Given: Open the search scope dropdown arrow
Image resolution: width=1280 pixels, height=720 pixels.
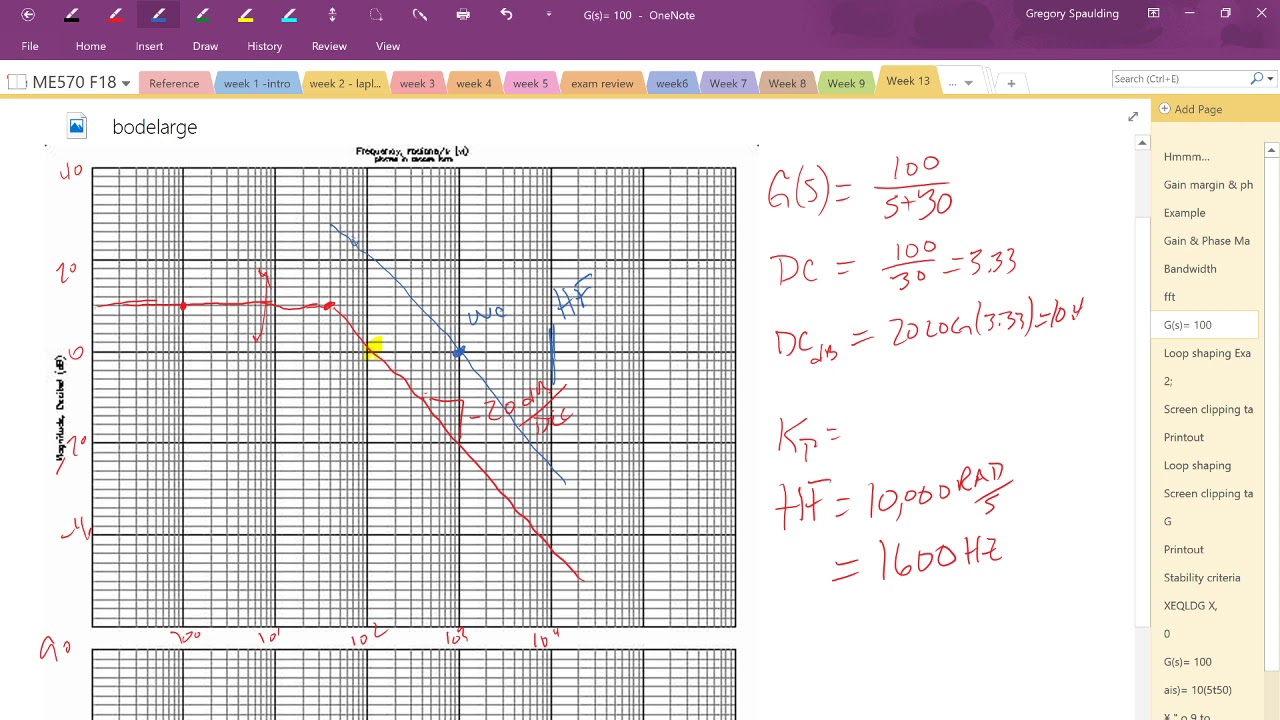Looking at the screenshot, I should (x=1271, y=79).
